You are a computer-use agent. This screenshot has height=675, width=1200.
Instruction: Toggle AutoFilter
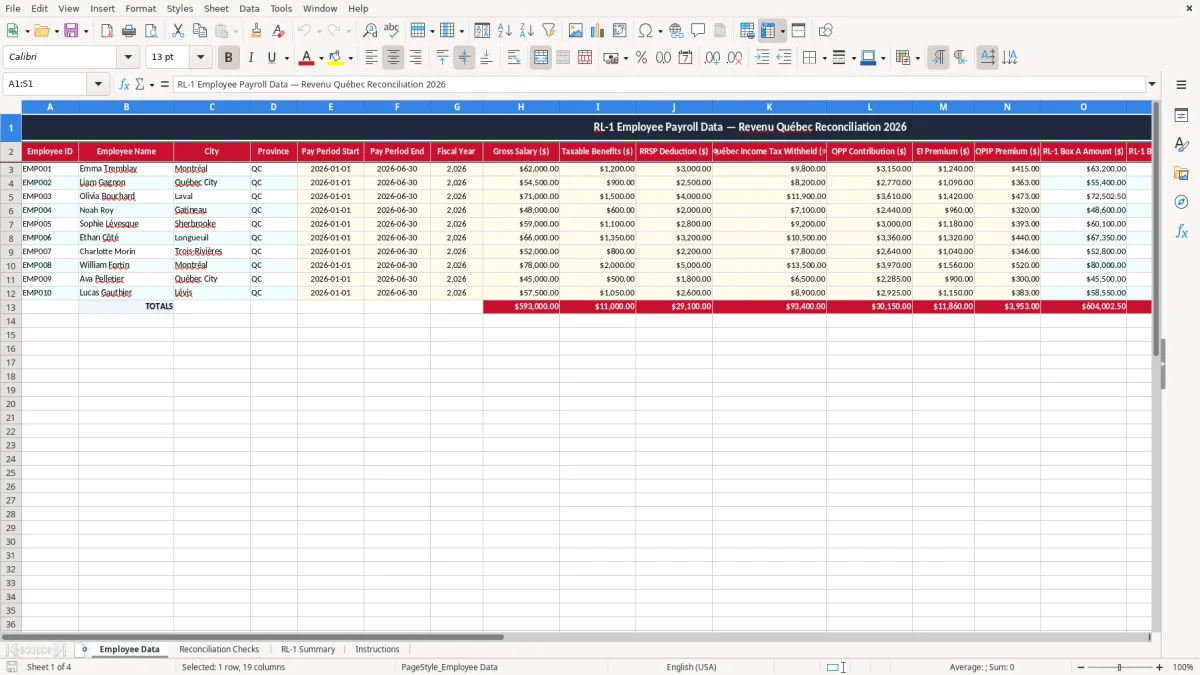click(x=548, y=31)
